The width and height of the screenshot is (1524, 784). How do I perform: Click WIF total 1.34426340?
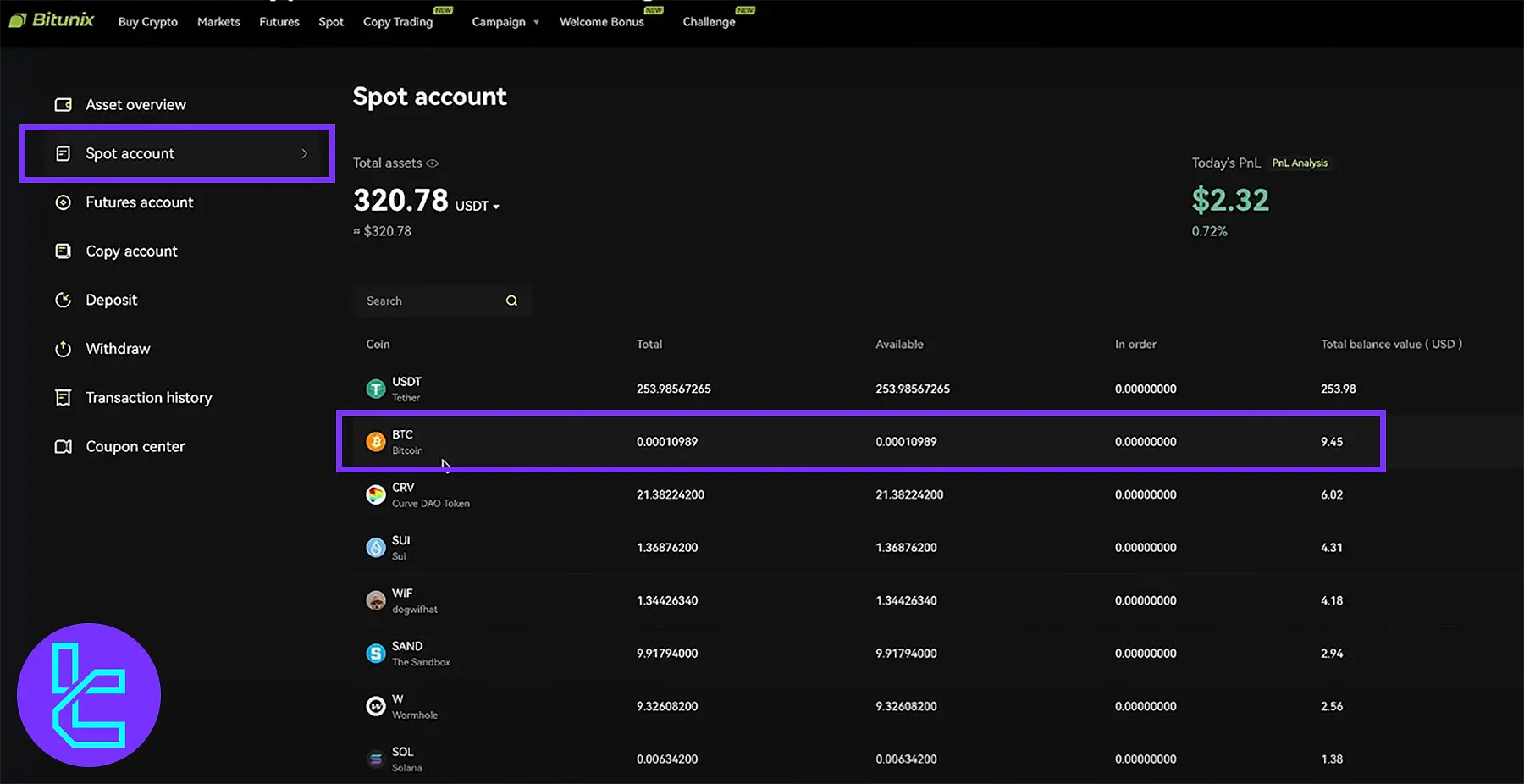point(667,600)
